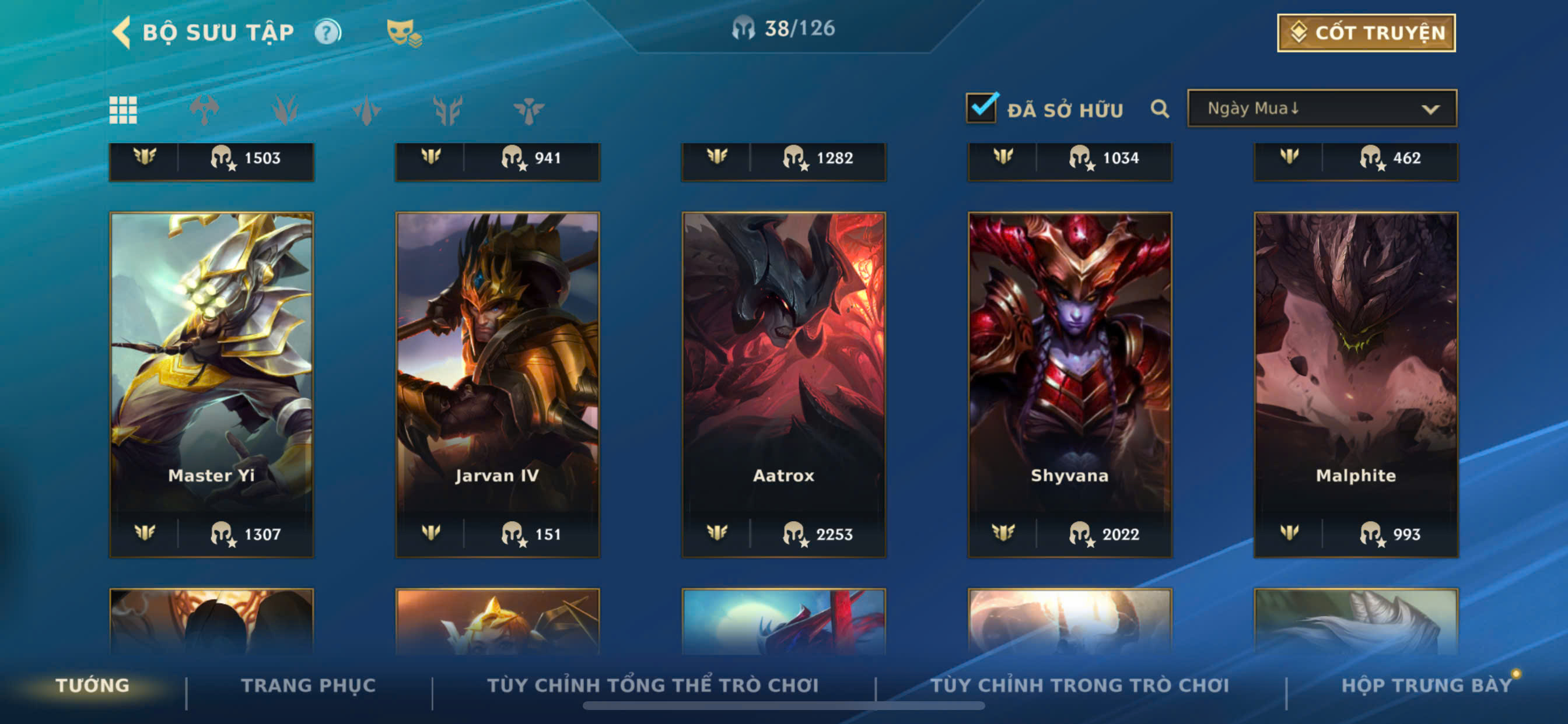The width and height of the screenshot is (1568, 724).
Task: Go back using the Bộ Sưu Tập arrow
Action: [x=122, y=31]
